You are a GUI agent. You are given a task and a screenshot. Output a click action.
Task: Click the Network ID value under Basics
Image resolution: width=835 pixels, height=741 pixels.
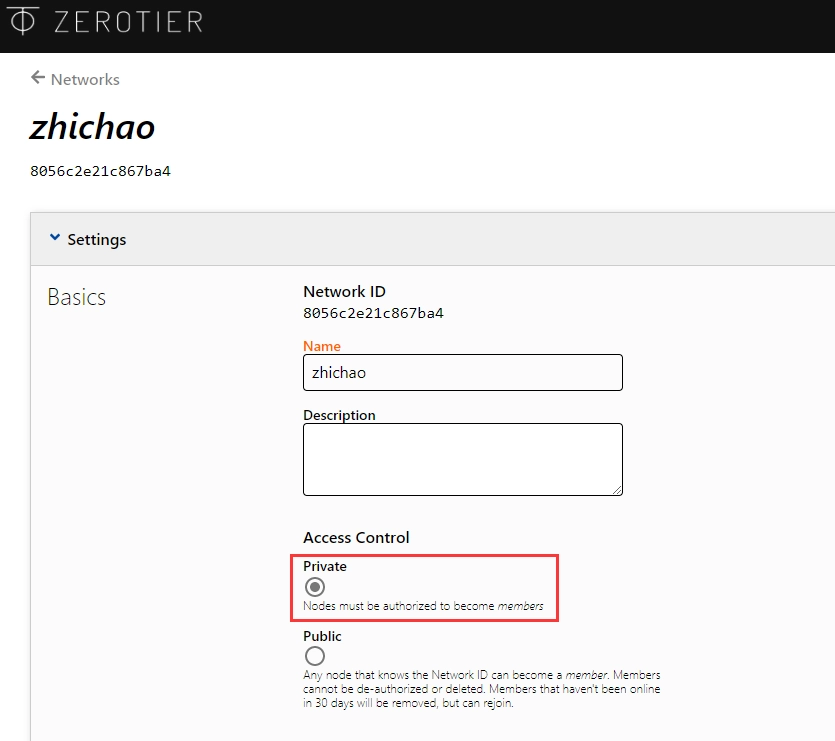click(373, 313)
